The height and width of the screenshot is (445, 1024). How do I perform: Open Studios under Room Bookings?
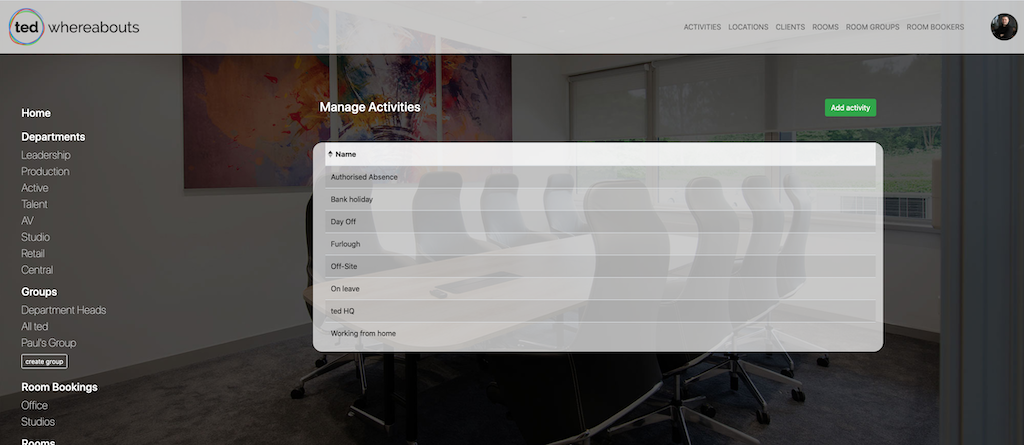click(x=37, y=422)
